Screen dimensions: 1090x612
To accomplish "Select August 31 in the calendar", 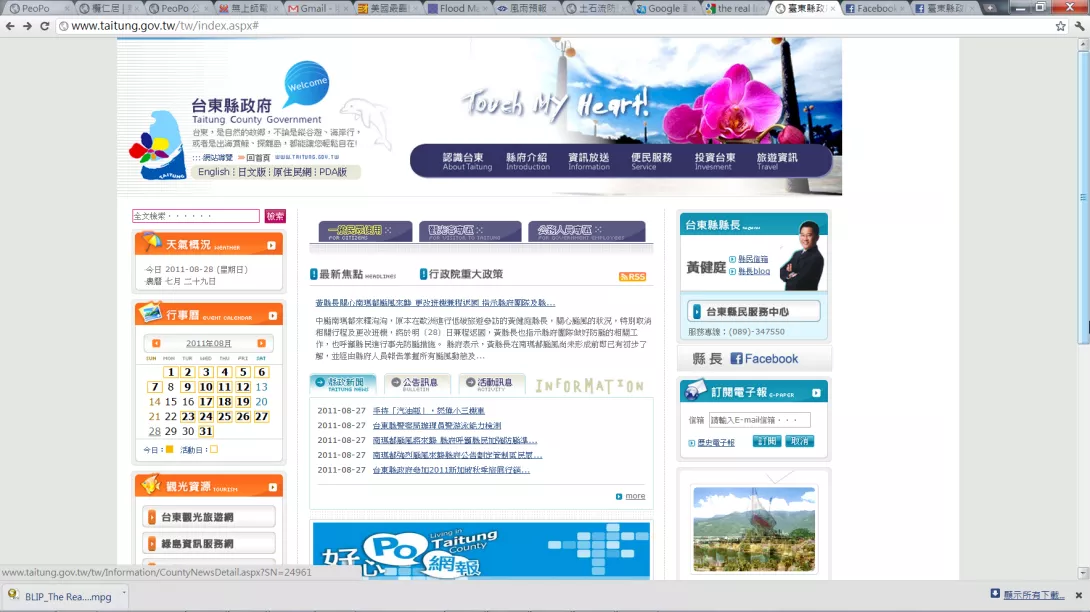I will (x=206, y=431).
